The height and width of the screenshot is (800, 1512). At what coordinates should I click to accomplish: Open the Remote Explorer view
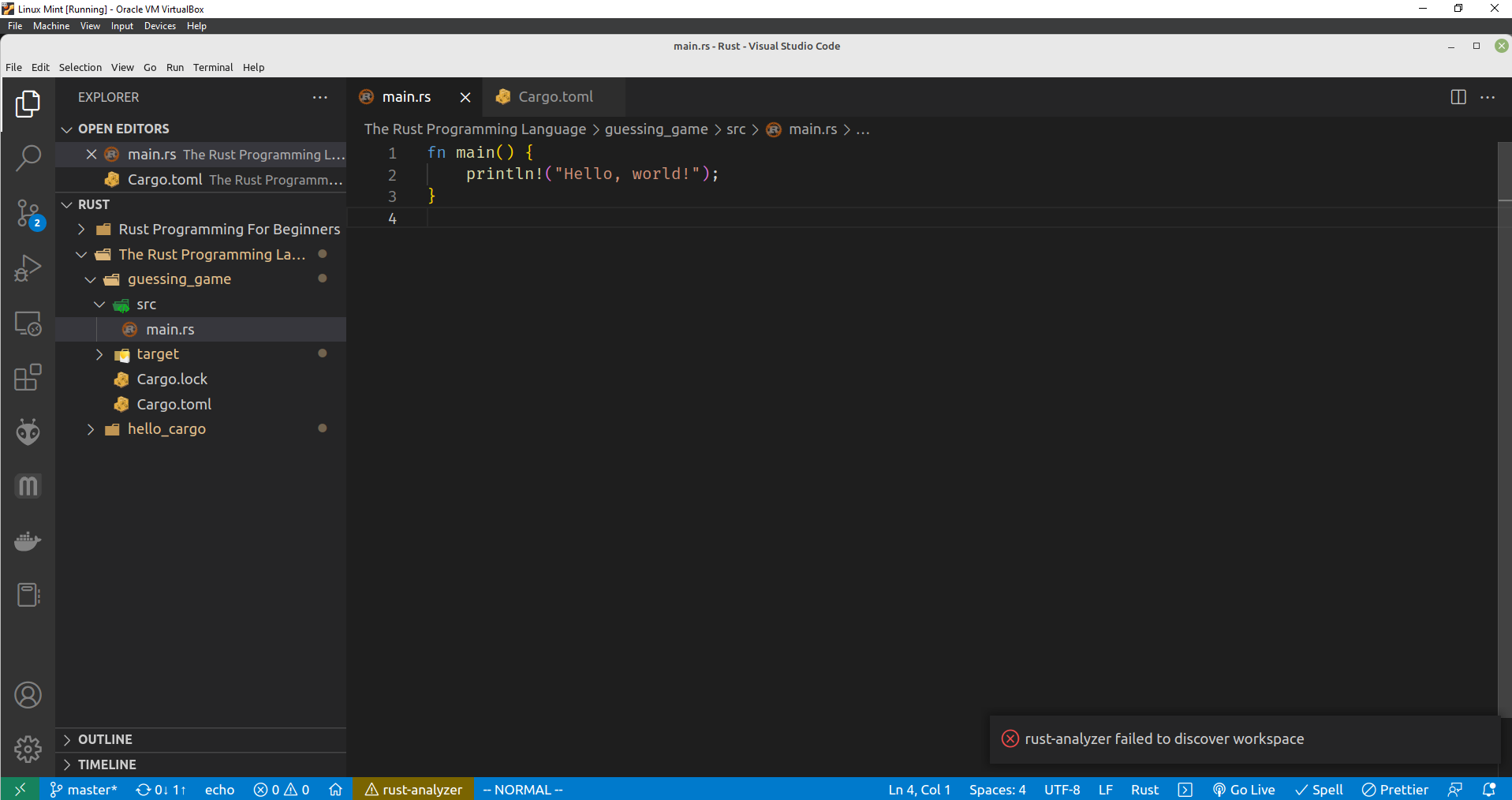point(28,323)
